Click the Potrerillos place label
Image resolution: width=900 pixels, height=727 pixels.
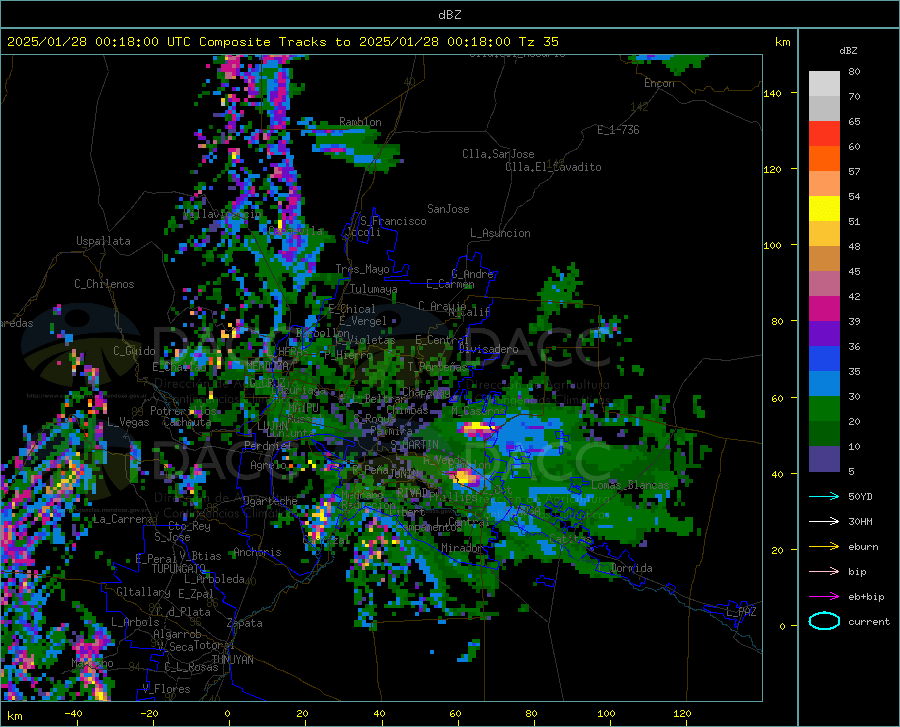[x=183, y=411]
